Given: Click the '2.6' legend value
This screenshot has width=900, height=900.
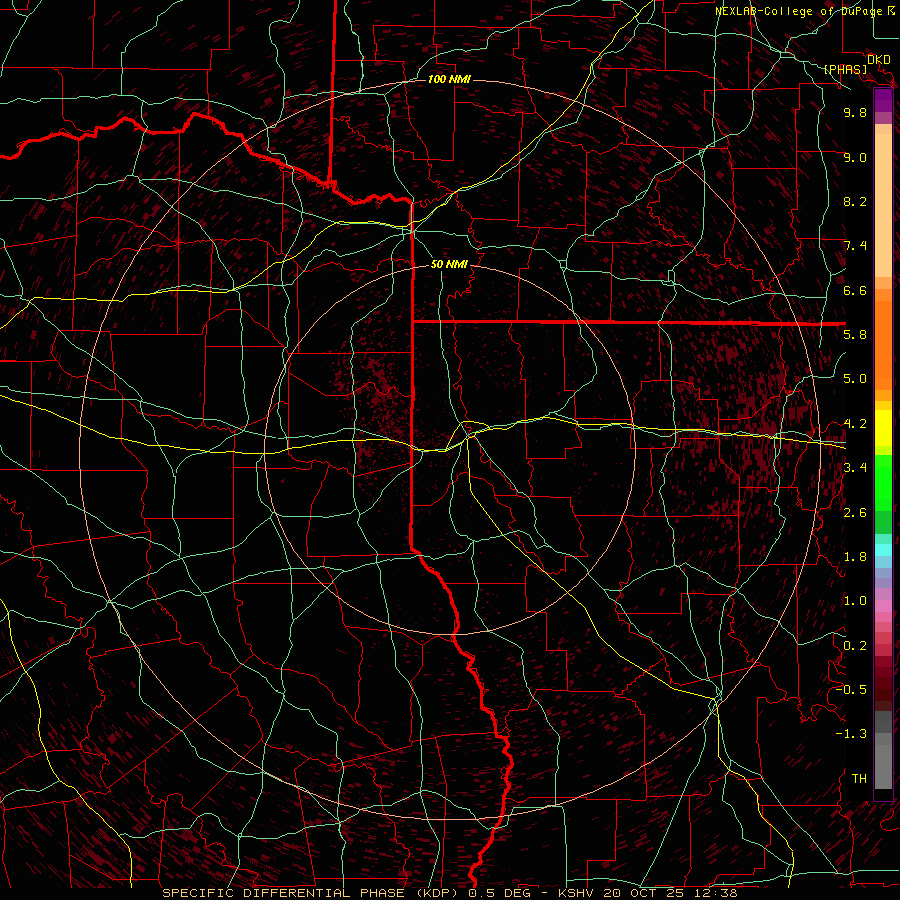Looking at the screenshot, I should (855, 513).
